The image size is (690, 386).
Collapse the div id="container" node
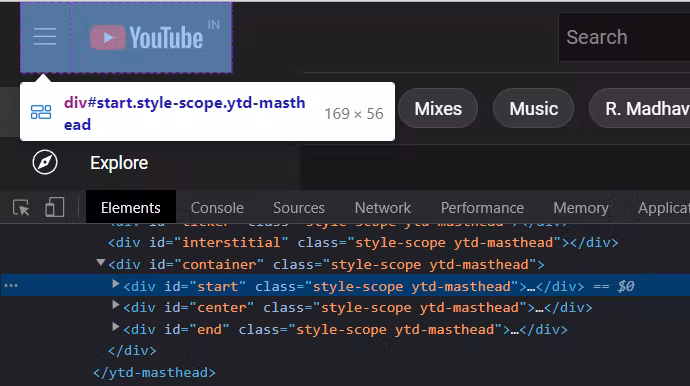click(x=101, y=263)
